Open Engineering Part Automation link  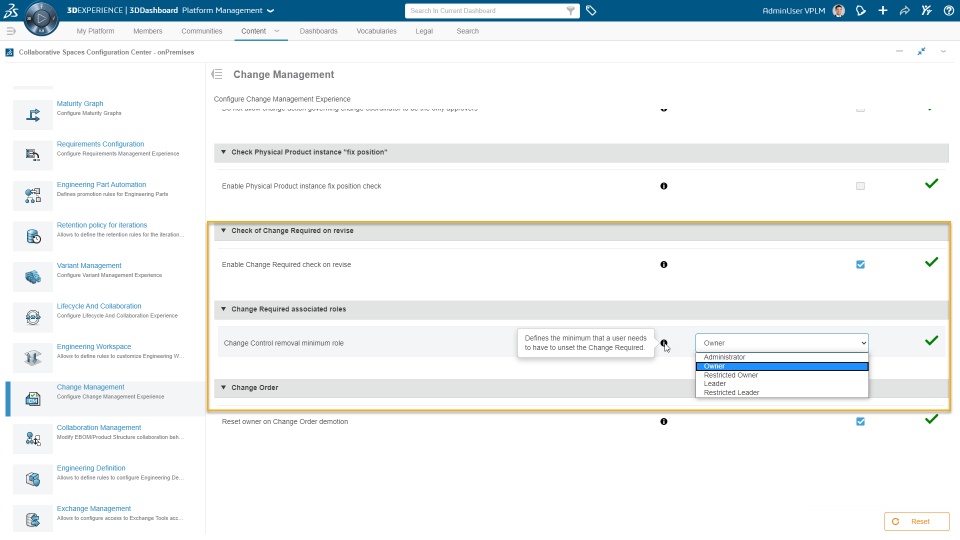(101, 184)
